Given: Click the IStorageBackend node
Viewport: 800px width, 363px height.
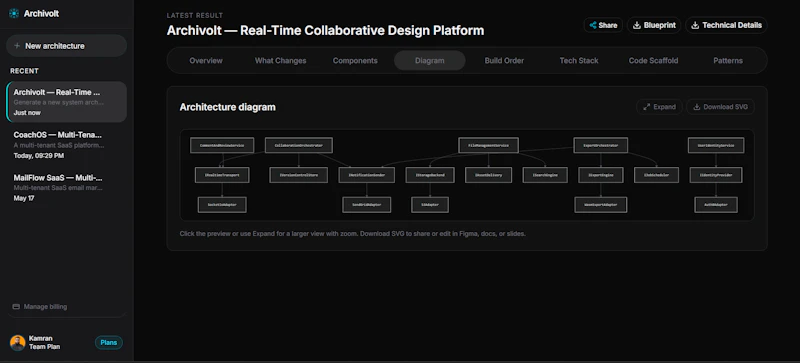Looking at the screenshot, I should pos(430,175).
